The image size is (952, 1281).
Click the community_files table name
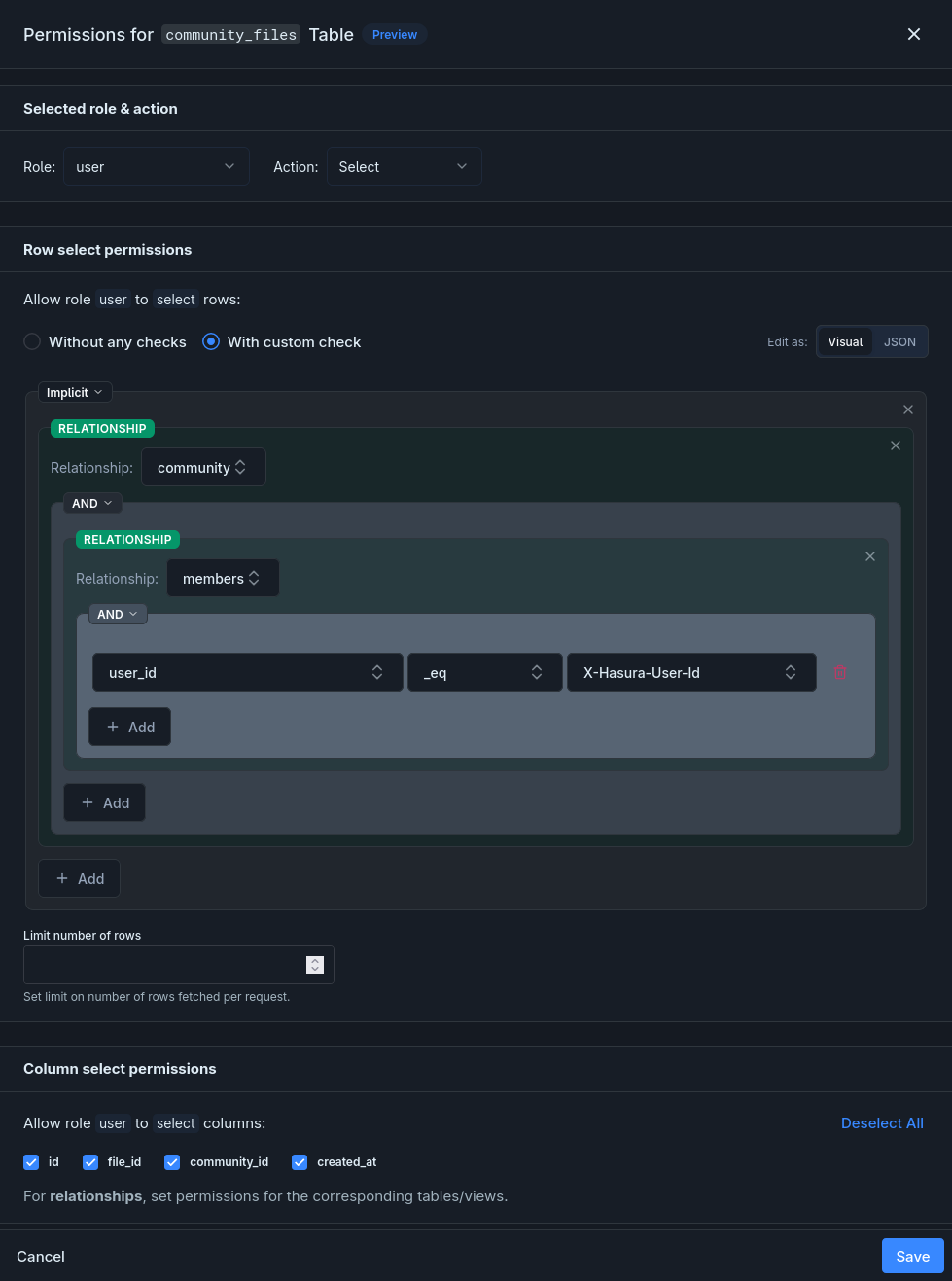tap(230, 35)
